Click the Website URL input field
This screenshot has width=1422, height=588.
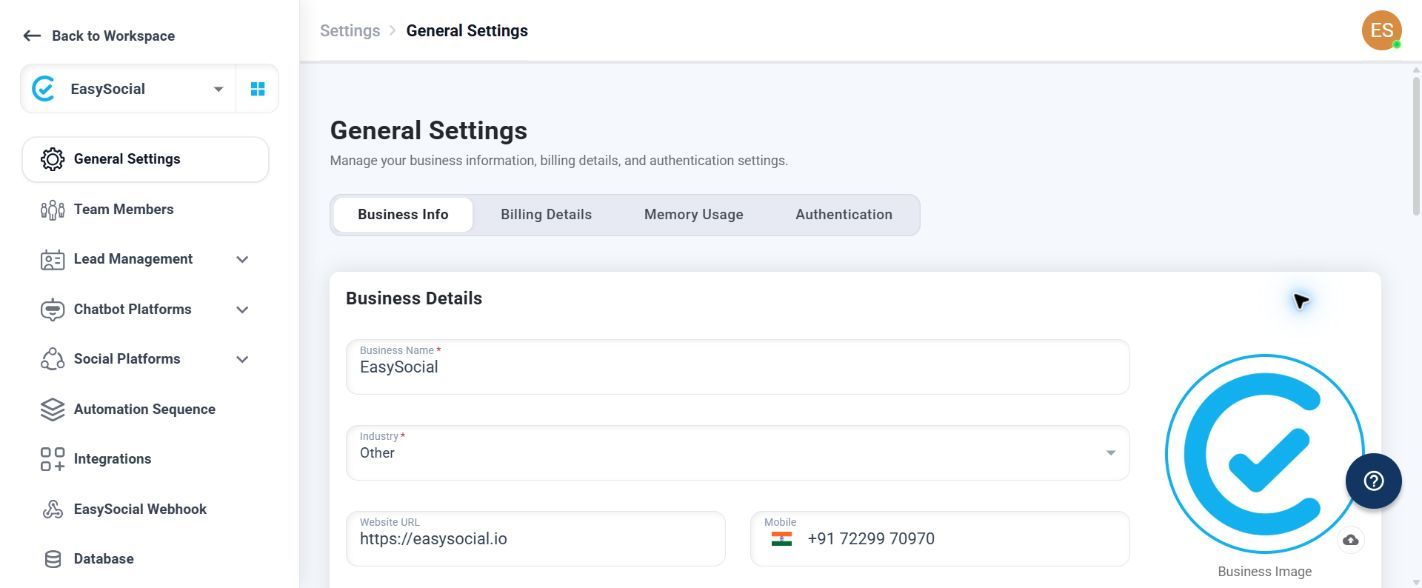point(536,539)
